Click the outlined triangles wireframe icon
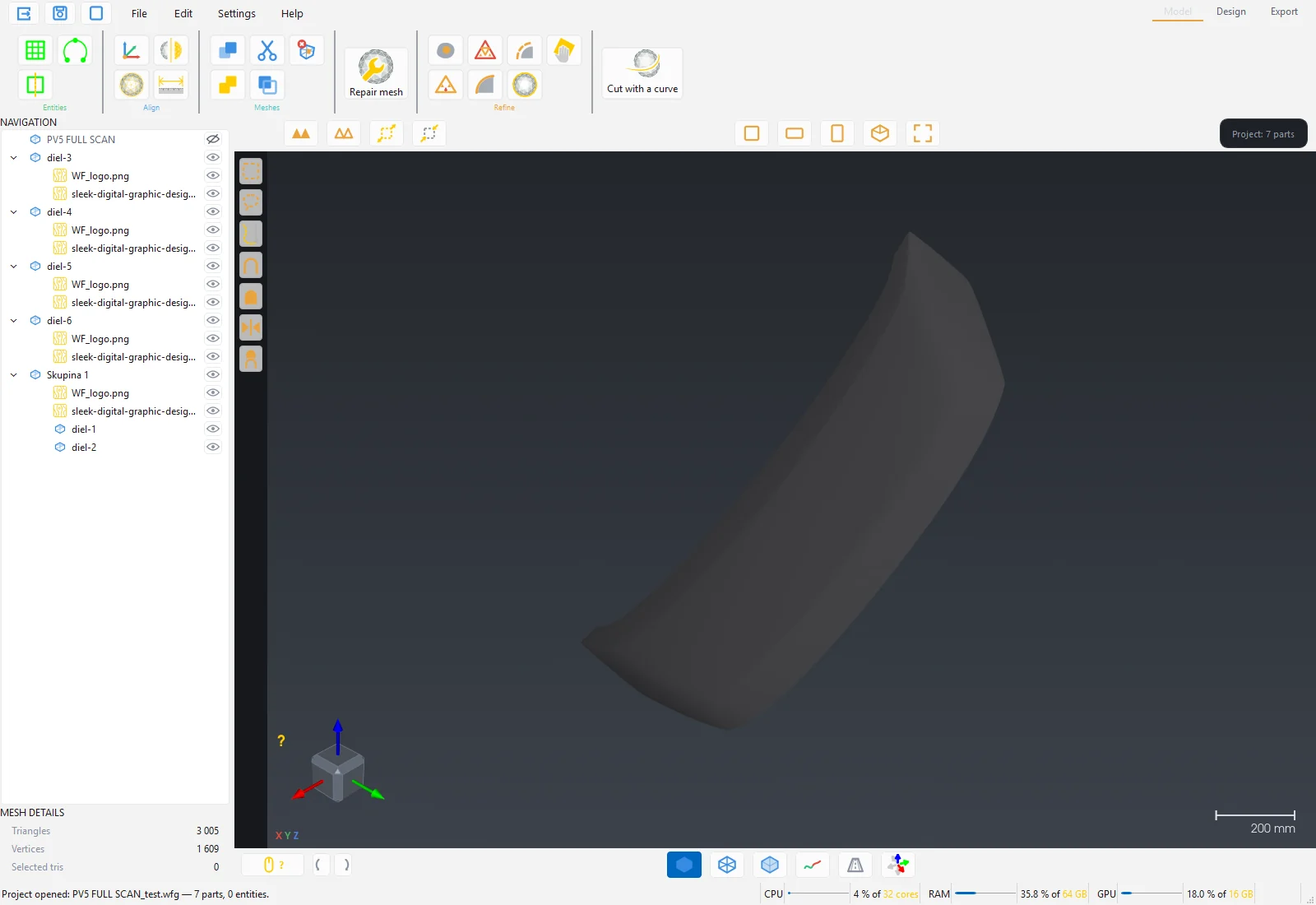 coord(344,133)
